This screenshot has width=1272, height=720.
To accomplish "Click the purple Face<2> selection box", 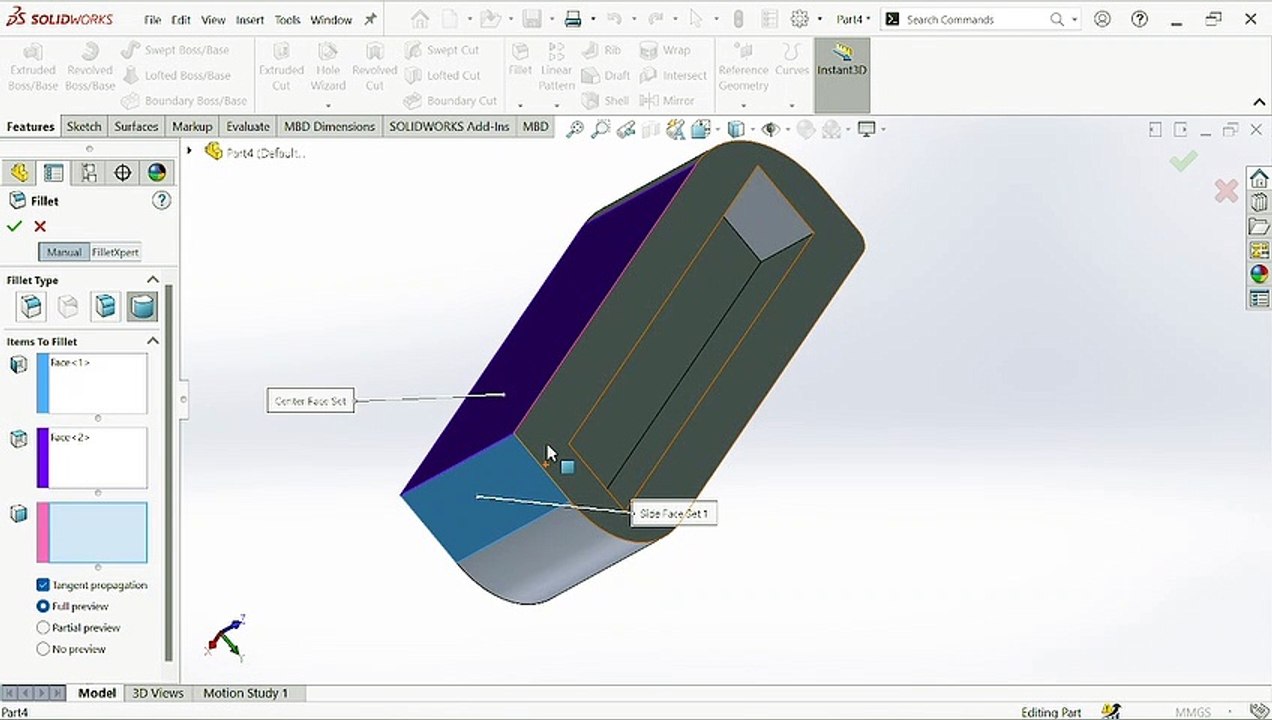I will click(x=92, y=458).
